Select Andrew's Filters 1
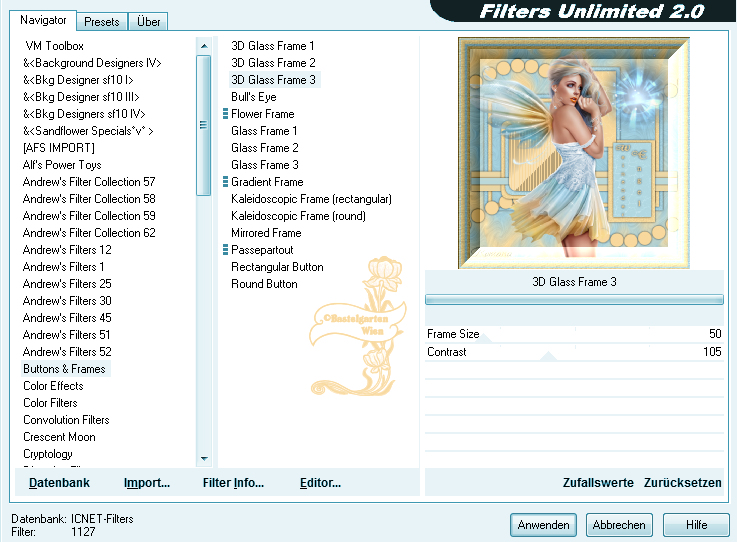Viewport: 737px width, 542px height. 63,267
